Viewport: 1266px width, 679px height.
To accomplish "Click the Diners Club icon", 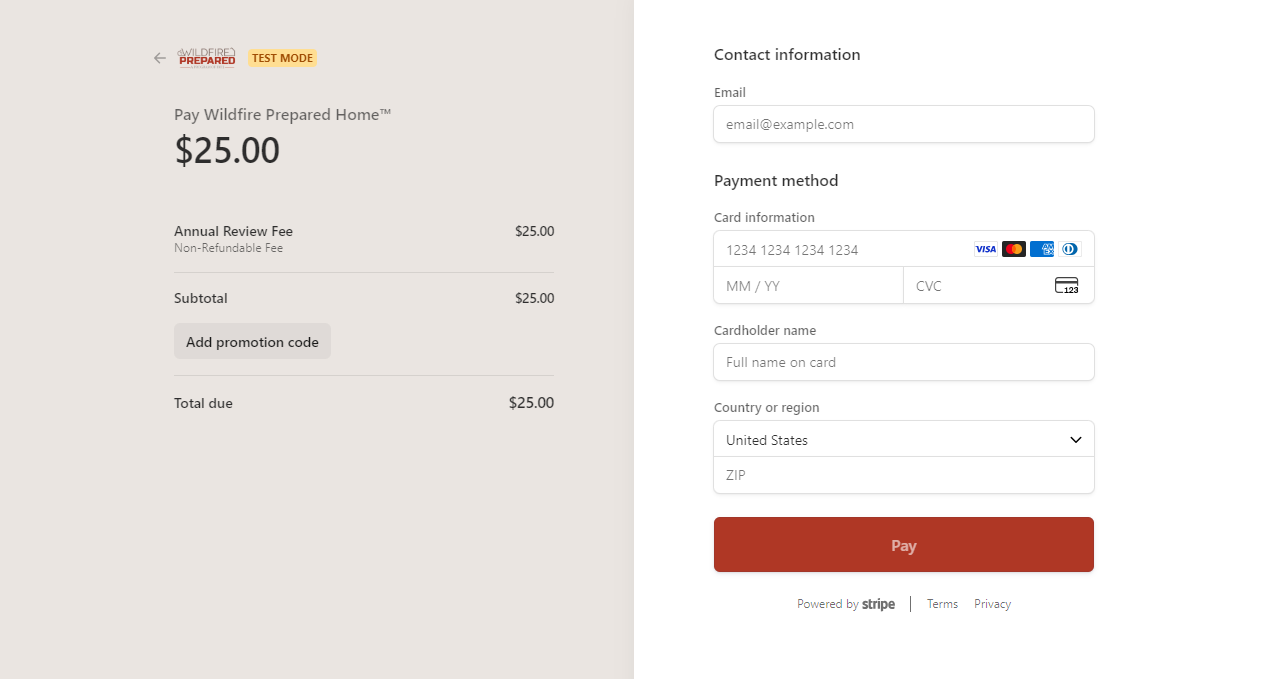I will click(1070, 249).
